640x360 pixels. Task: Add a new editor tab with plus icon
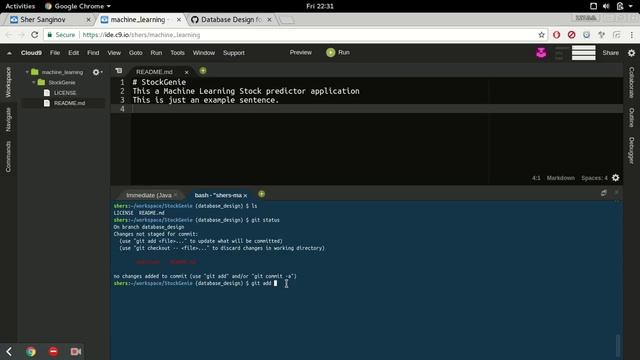(x=203, y=71)
